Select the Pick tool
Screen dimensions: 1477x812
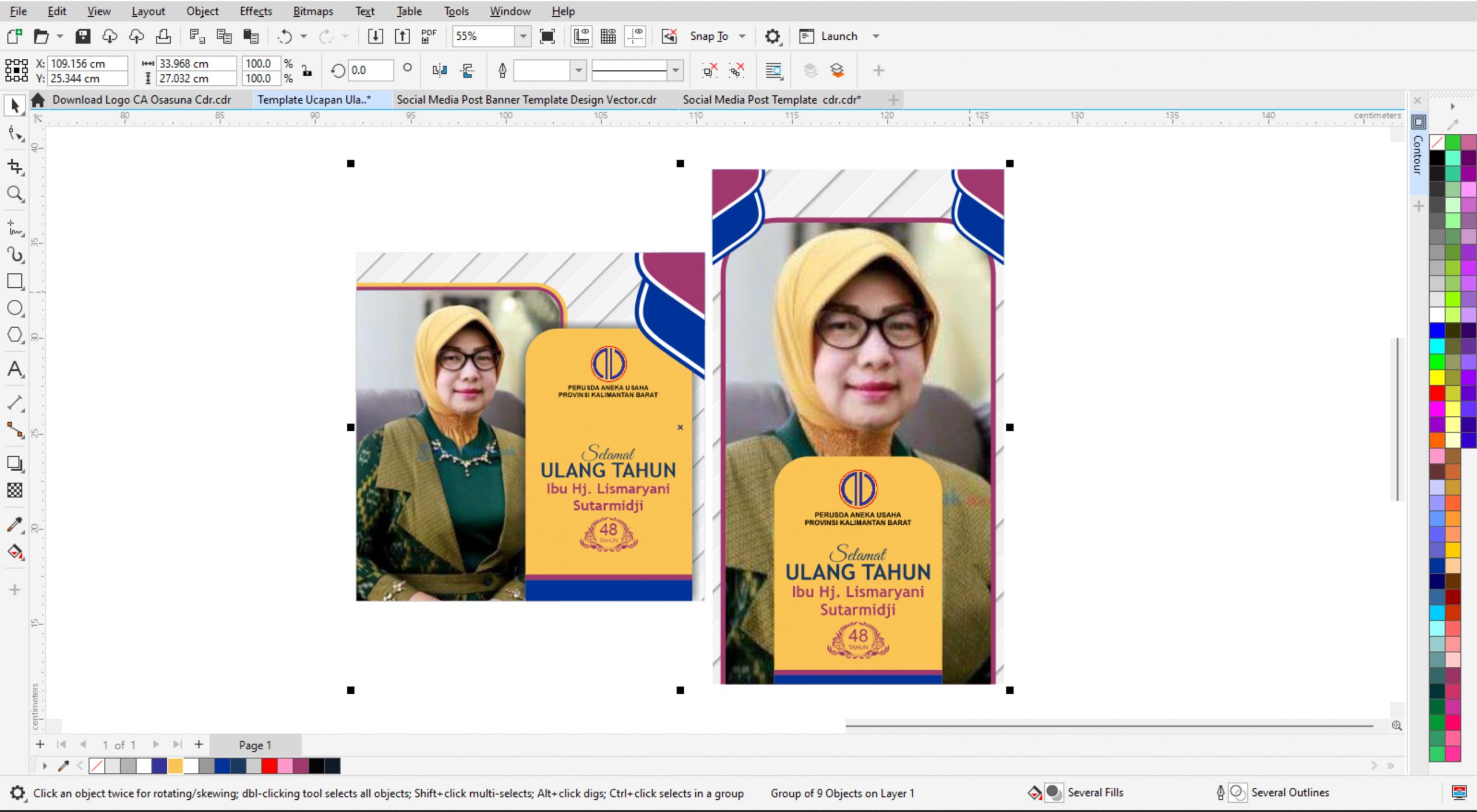pyautogui.click(x=14, y=106)
